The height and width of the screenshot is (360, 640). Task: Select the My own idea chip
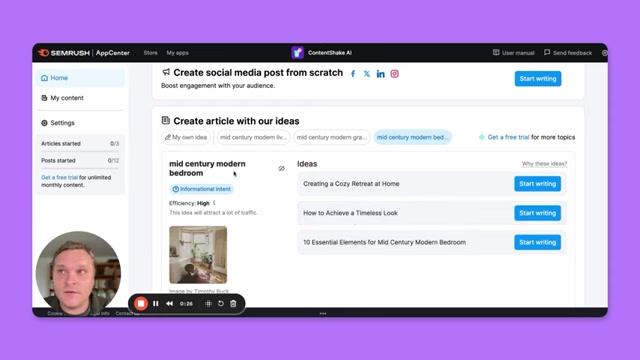pyautogui.click(x=186, y=137)
